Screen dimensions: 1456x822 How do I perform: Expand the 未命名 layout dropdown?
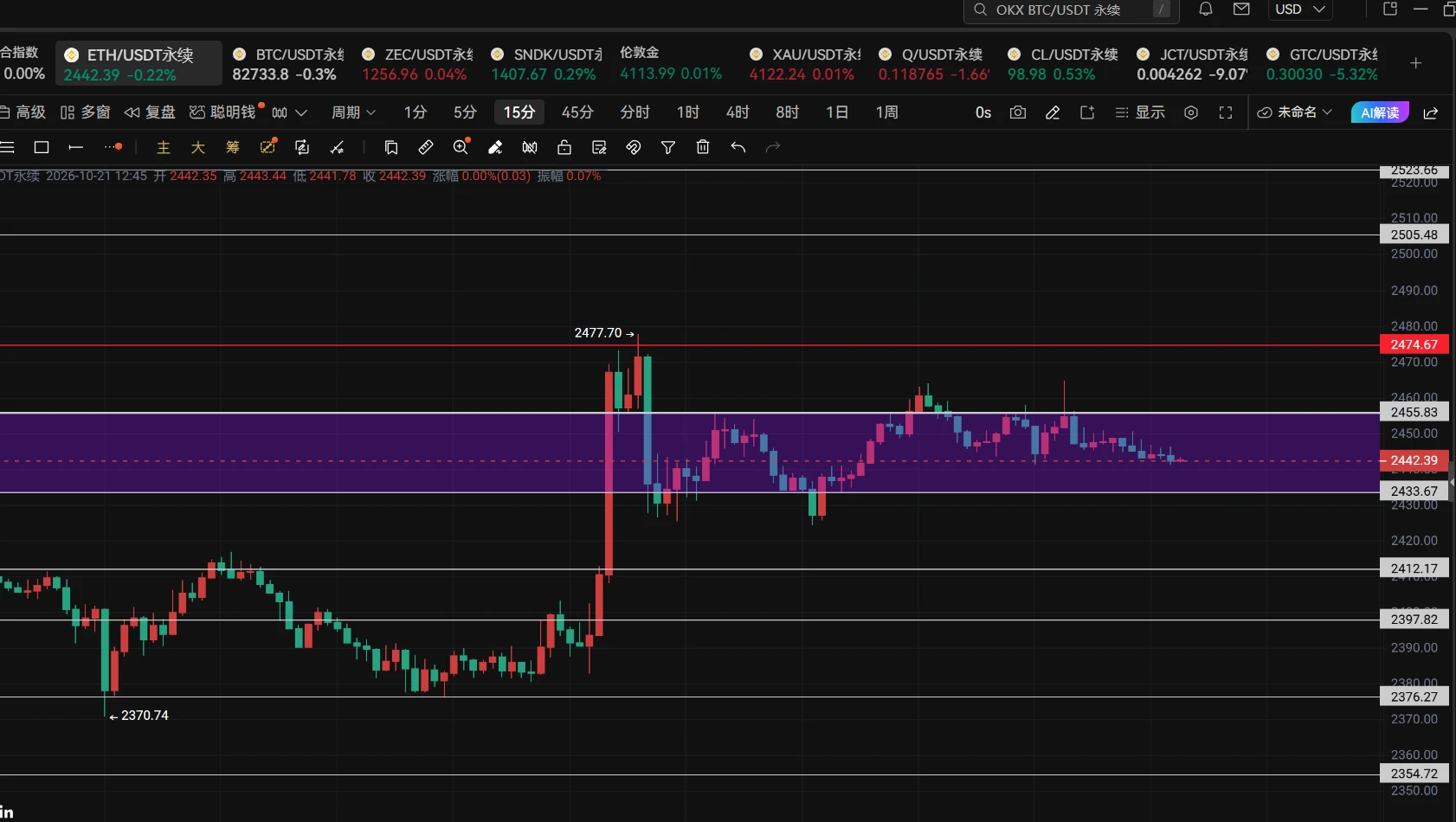1294,112
